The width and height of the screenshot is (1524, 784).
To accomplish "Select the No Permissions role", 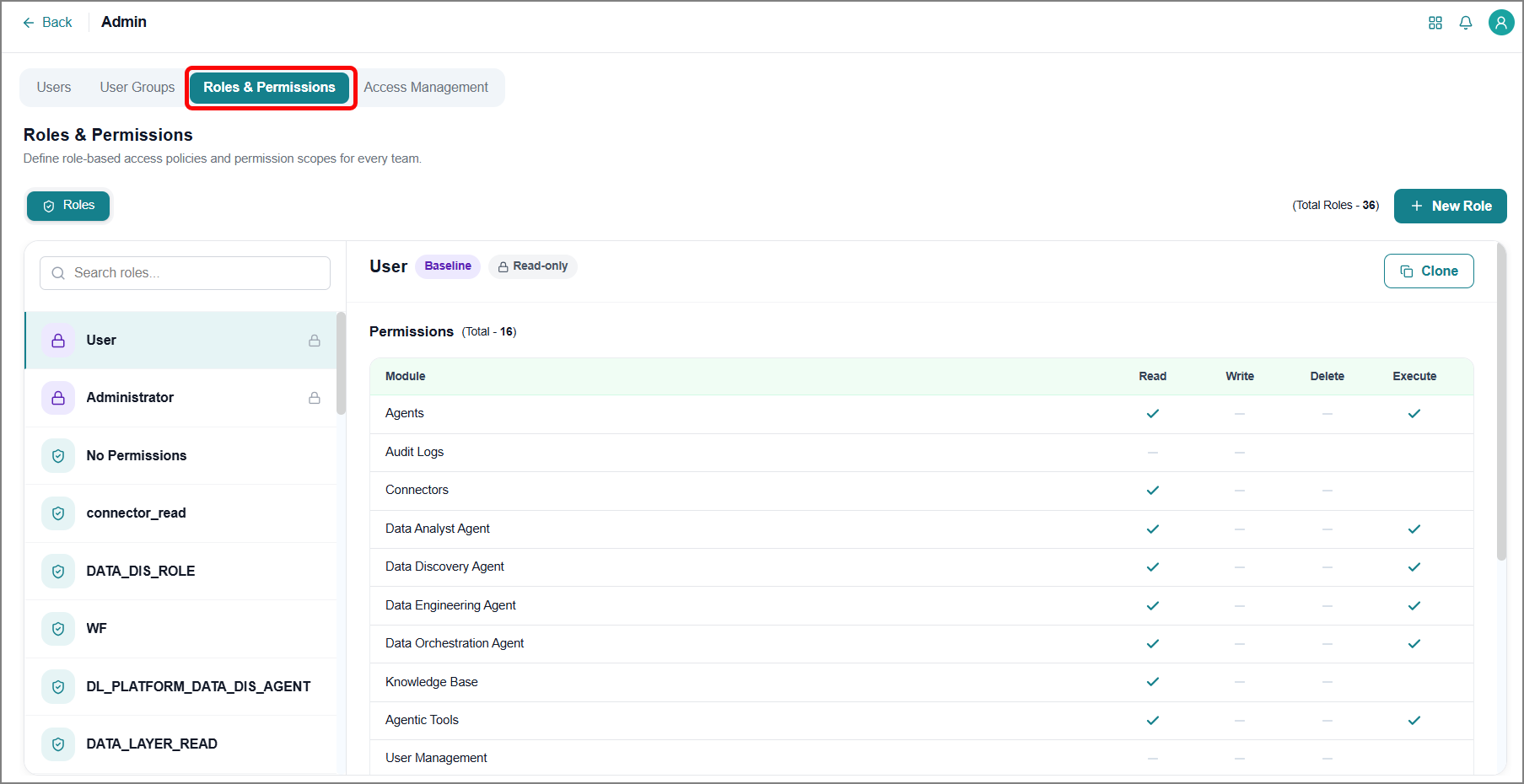I will click(x=180, y=456).
